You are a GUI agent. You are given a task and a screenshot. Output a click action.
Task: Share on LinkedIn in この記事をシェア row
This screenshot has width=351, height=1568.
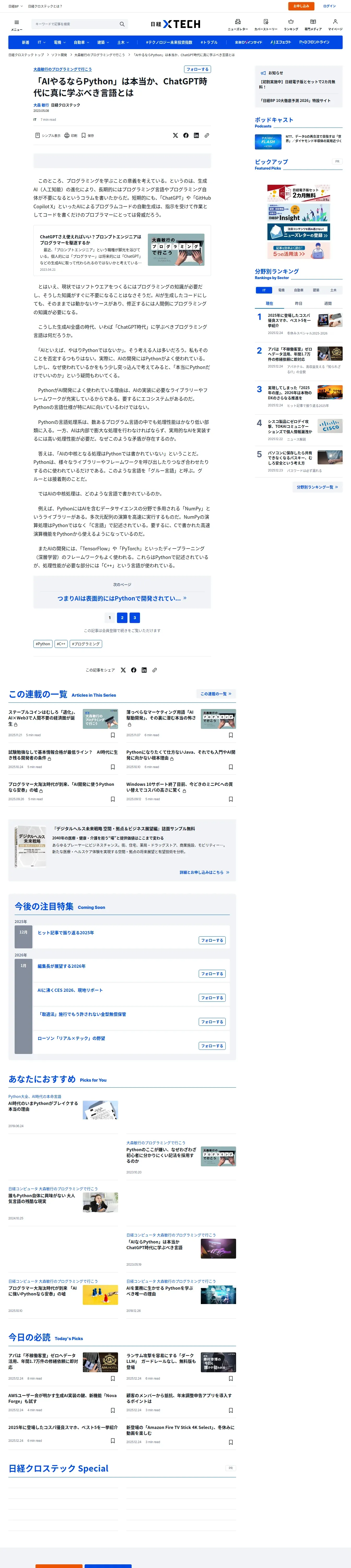click(144, 670)
